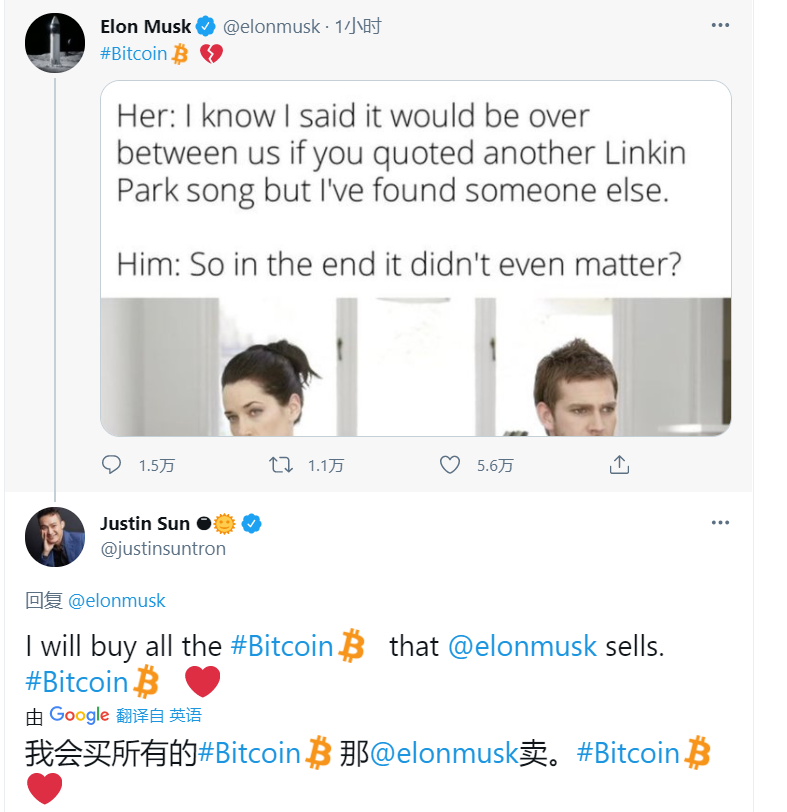The width and height of the screenshot is (787, 812).
Task: Click the reply icon under Elon Musk's tweet
Action: (x=112, y=465)
